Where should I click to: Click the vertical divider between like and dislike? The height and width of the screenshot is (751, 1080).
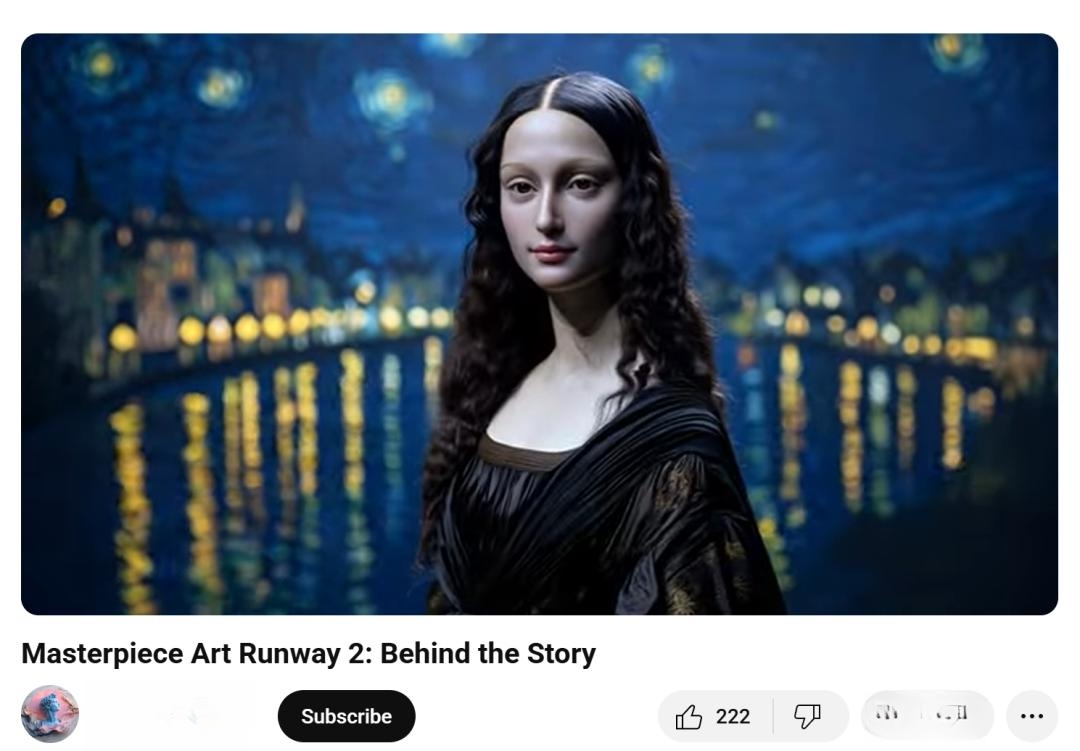(773, 717)
